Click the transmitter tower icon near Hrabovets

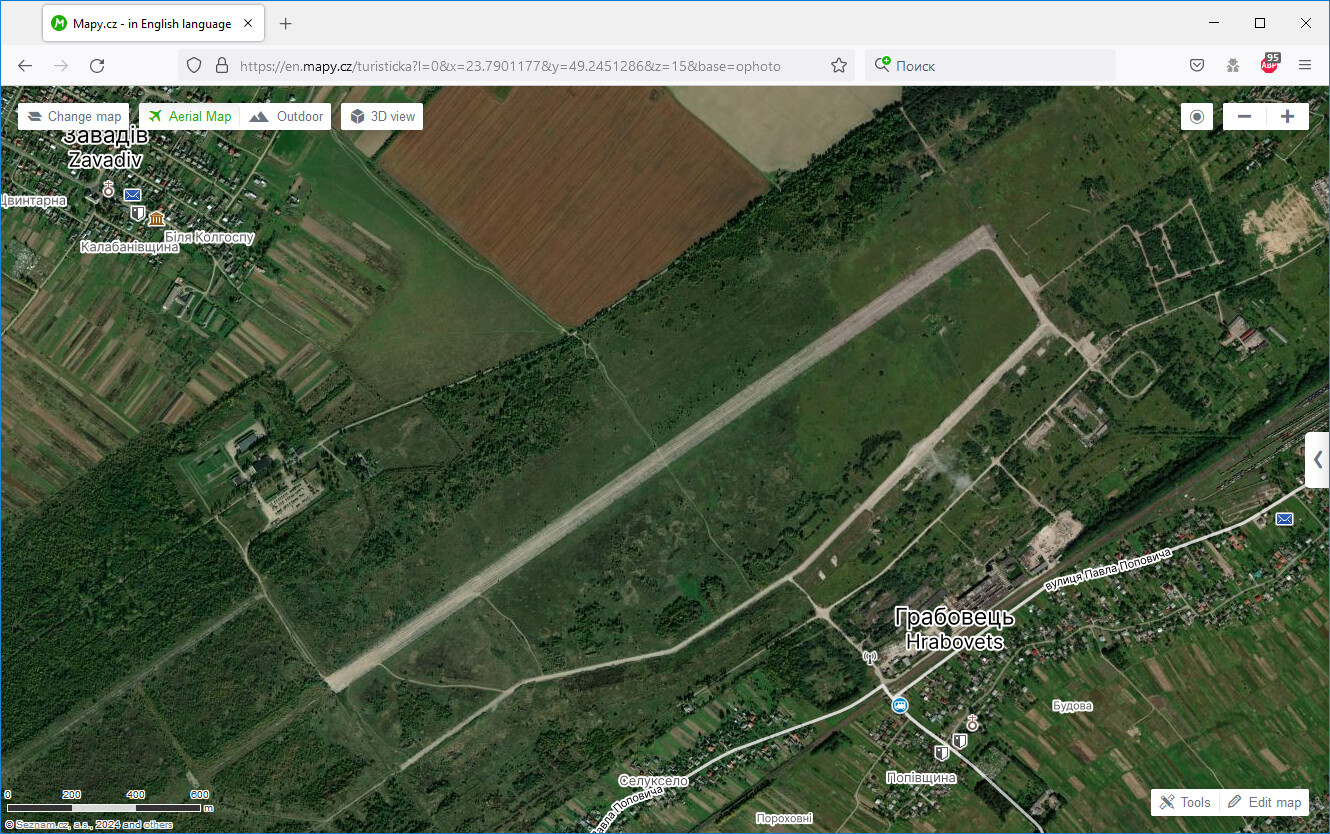tap(869, 657)
